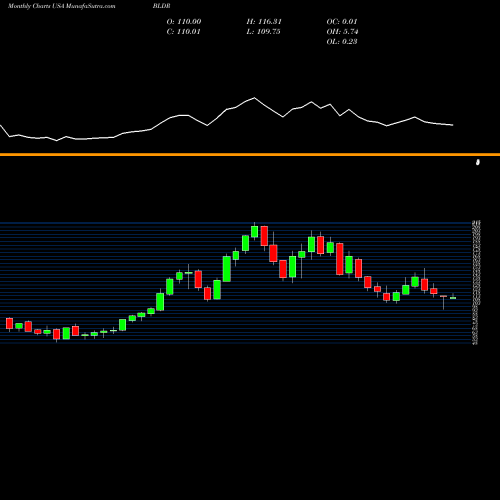This screenshot has height=500, width=500.
Task: Click the BLDR ticker symbol label
Action: pyautogui.click(x=161, y=6)
